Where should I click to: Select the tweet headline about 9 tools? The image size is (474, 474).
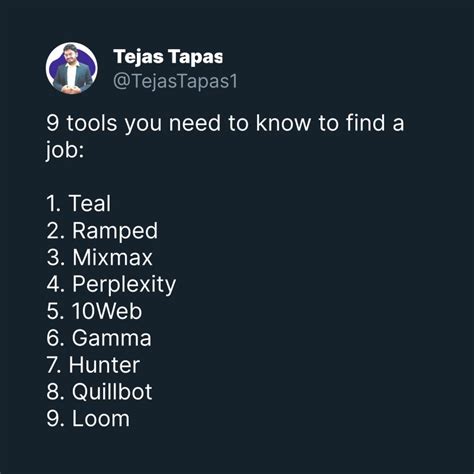point(225,136)
